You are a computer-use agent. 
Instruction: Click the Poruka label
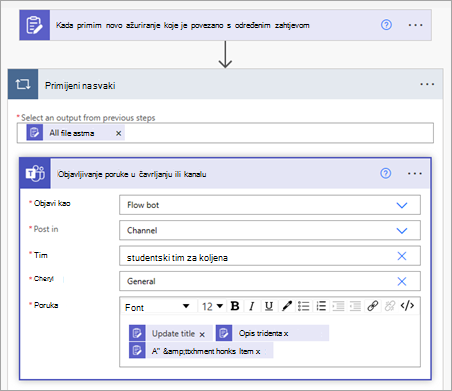click(46, 305)
